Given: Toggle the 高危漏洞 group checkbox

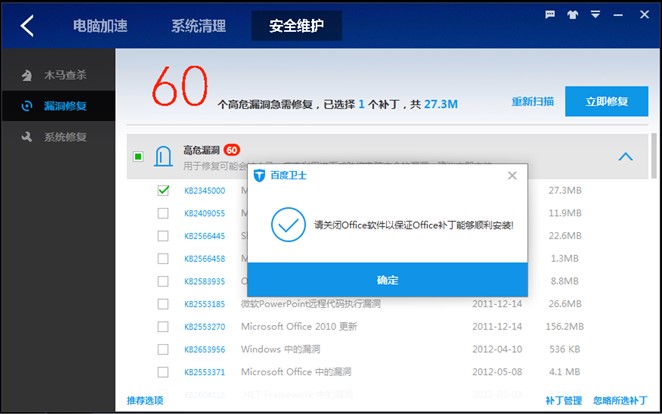Looking at the screenshot, I should [138, 157].
